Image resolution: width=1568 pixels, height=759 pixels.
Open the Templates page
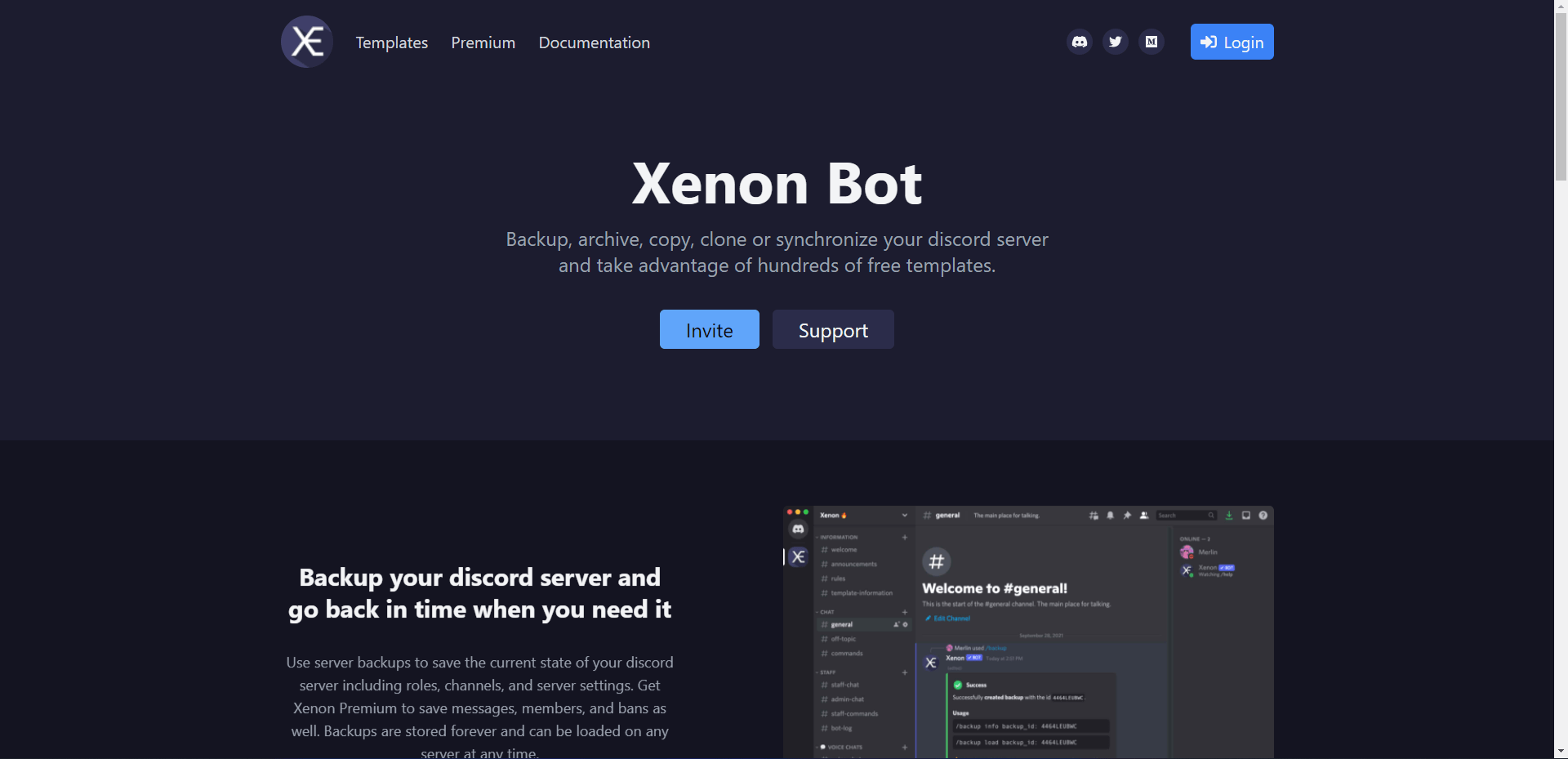coord(392,42)
